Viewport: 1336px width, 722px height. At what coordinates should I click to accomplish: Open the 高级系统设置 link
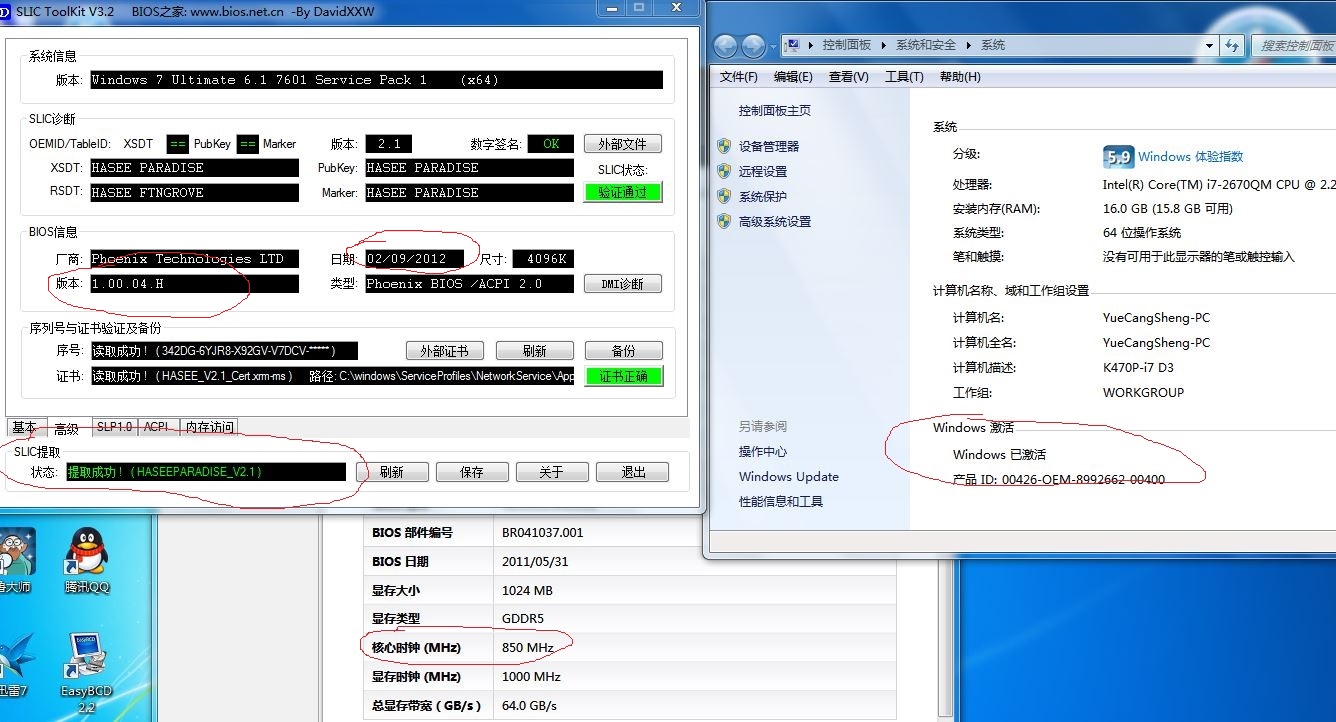775,221
